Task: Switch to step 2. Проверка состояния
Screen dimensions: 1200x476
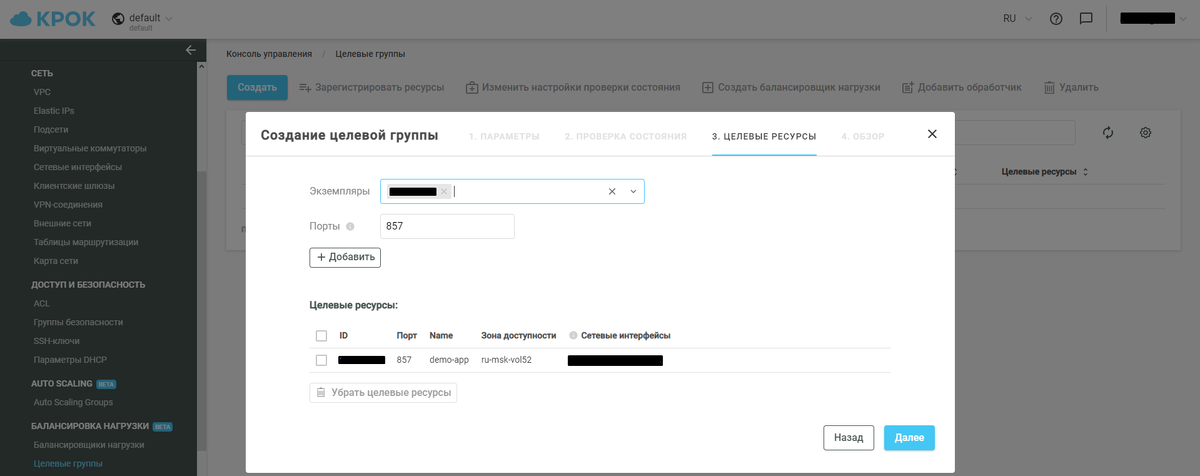Action: click(x=625, y=136)
